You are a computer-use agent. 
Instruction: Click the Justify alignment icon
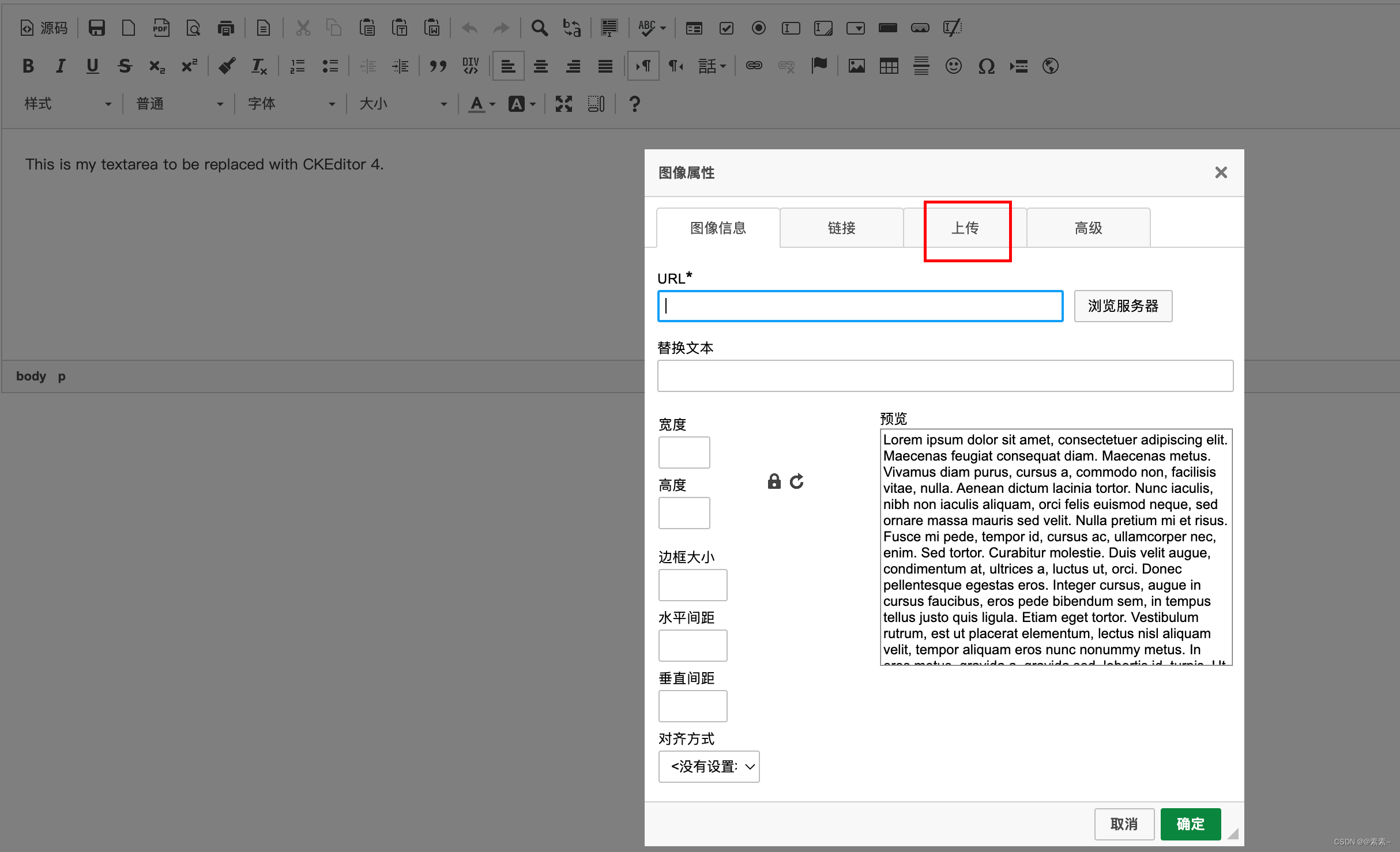point(605,66)
